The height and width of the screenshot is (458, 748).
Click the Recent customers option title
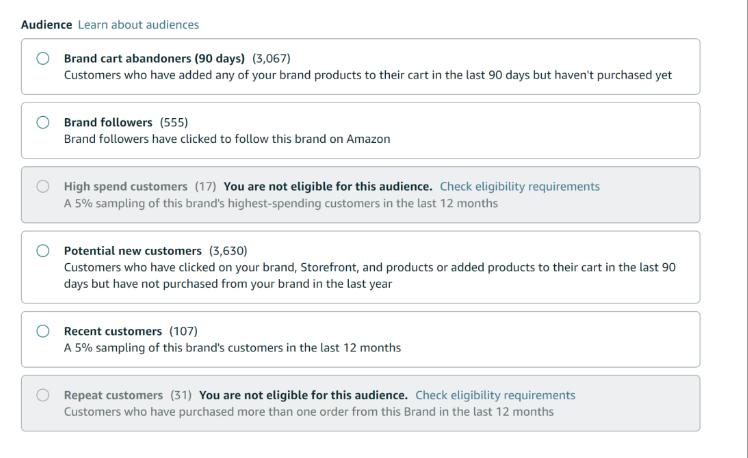click(112, 331)
